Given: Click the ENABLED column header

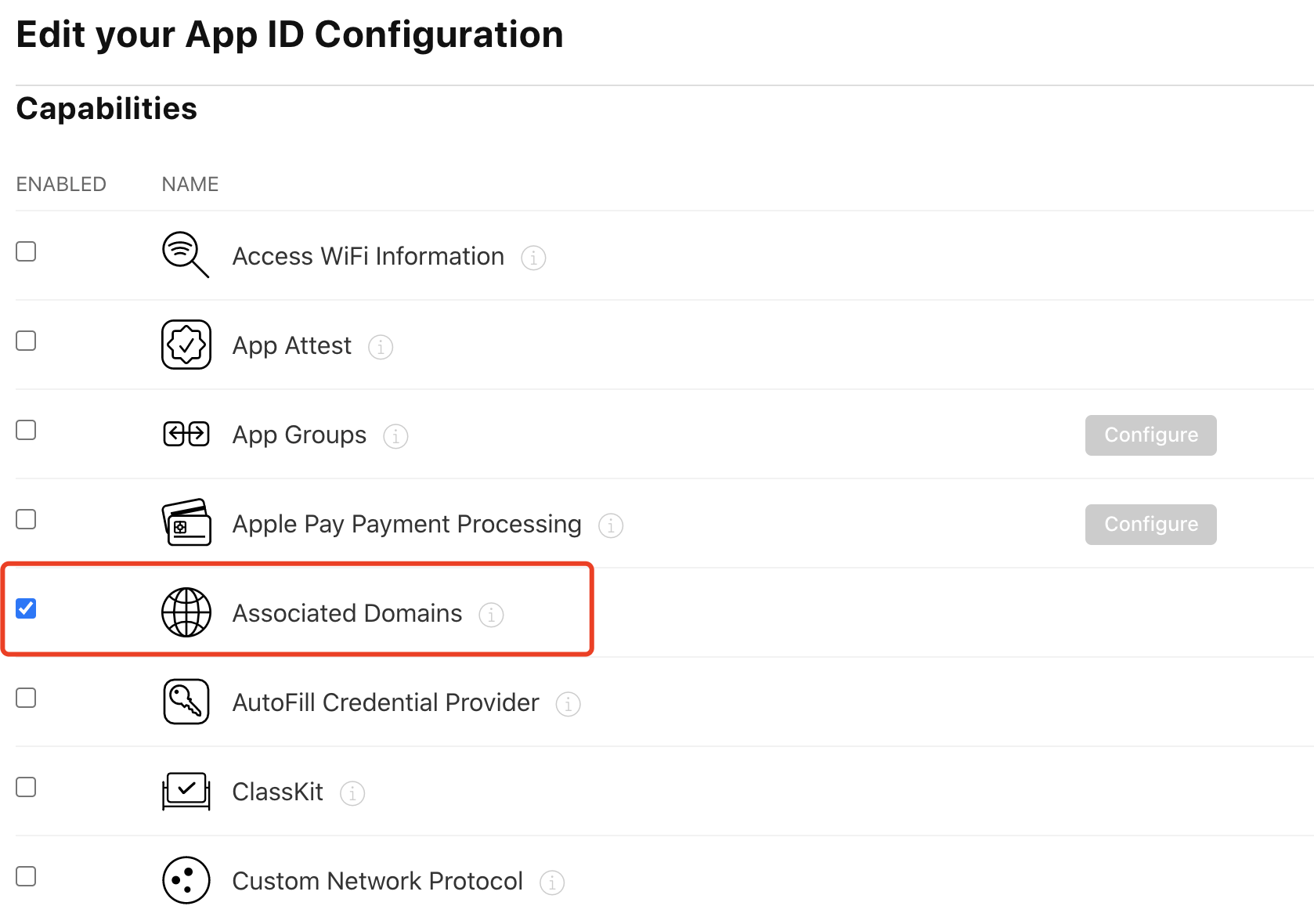Looking at the screenshot, I should (x=61, y=184).
